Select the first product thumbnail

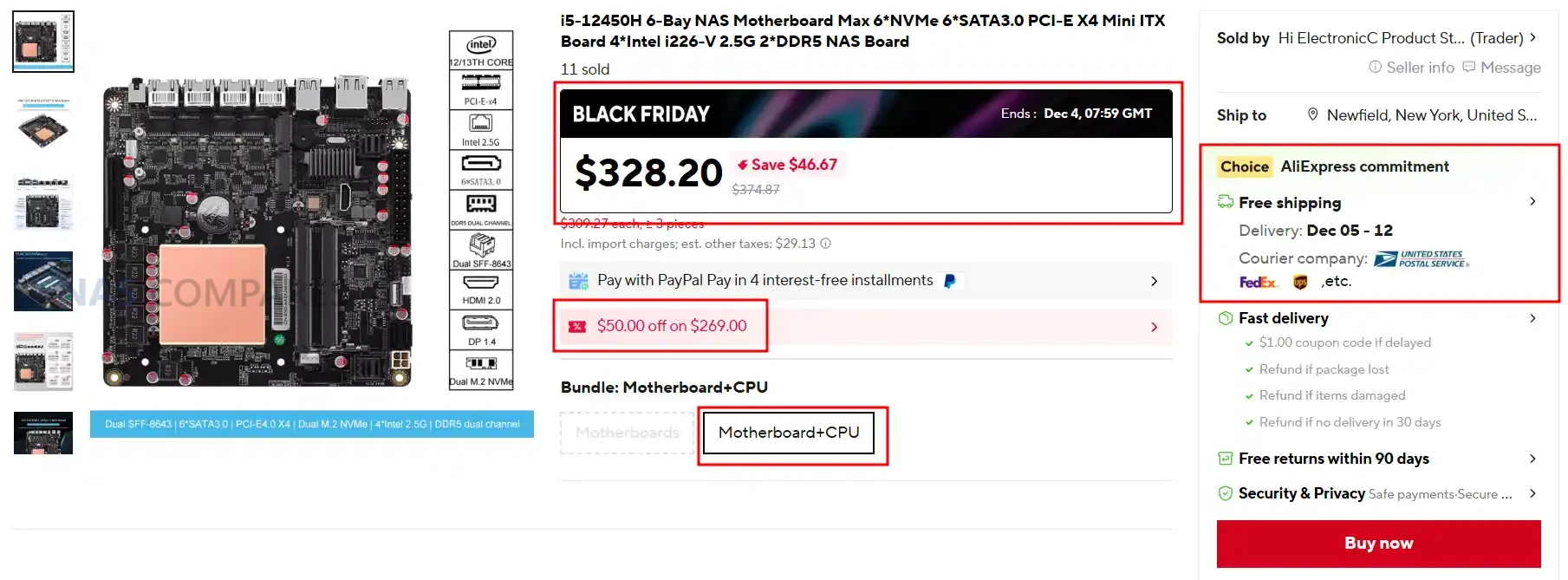click(43, 42)
